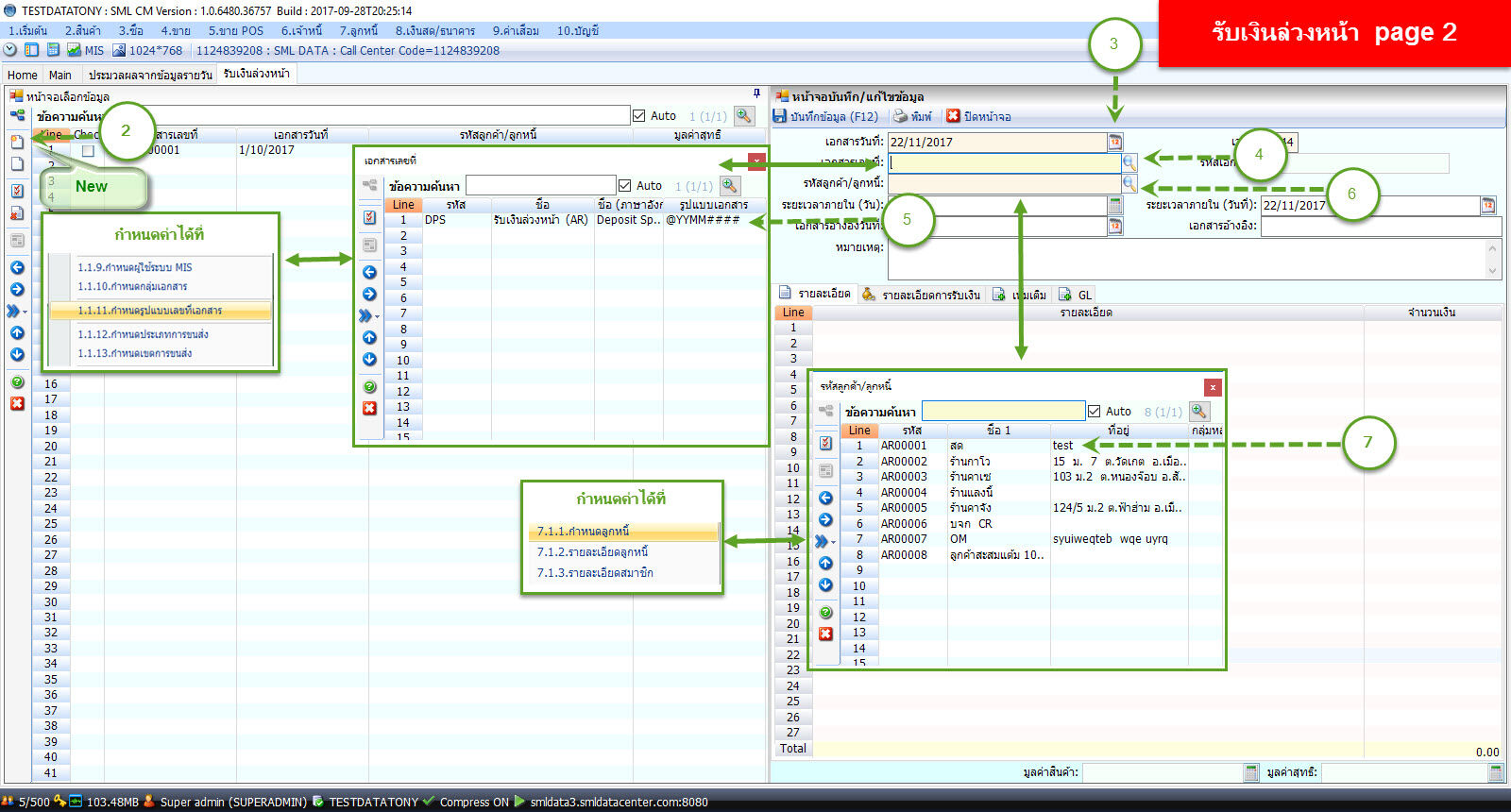The image size is (1511, 812).
Task: Expand the double-chevron dropdown in the document number popup
Action: tap(369, 315)
